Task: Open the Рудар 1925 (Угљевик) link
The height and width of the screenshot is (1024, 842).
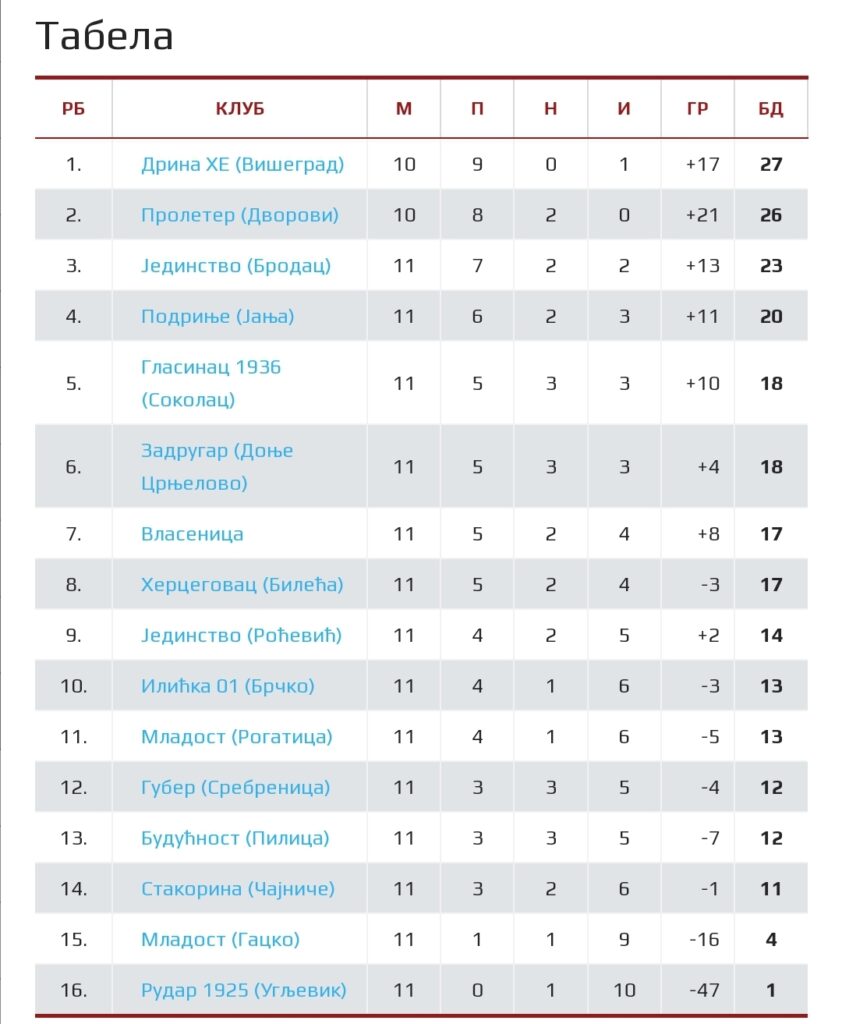Action: tap(244, 990)
